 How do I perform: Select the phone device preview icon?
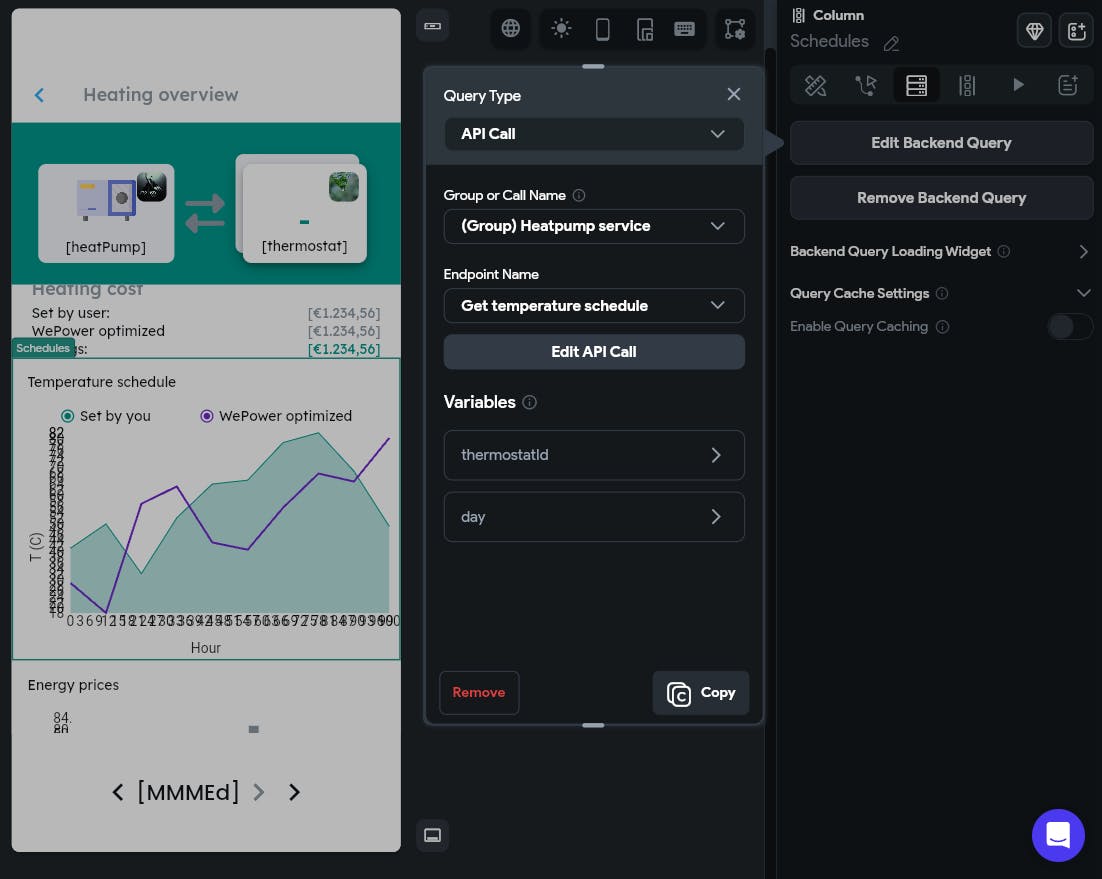pyautogui.click(x=602, y=29)
